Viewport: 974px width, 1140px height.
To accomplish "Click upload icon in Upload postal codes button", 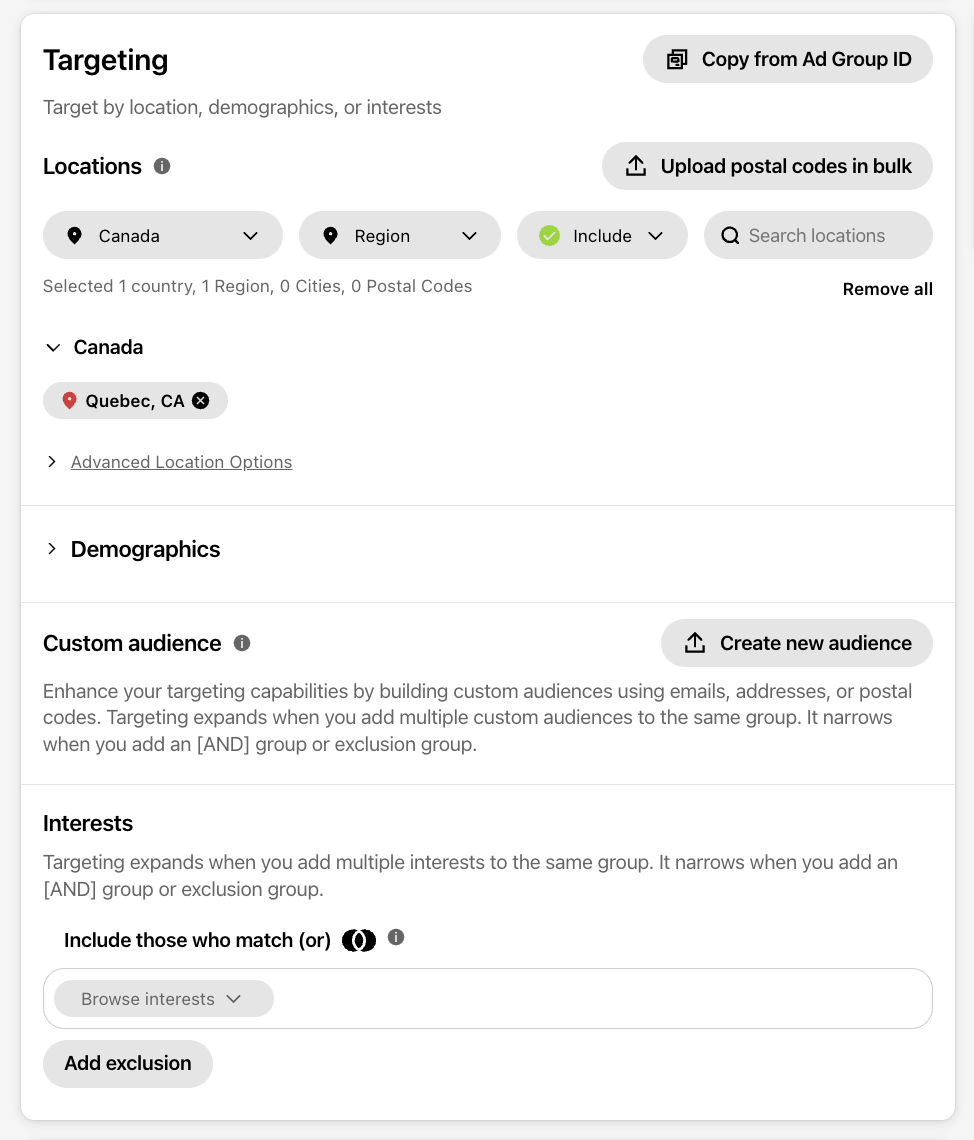I will [x=636, y=166].
